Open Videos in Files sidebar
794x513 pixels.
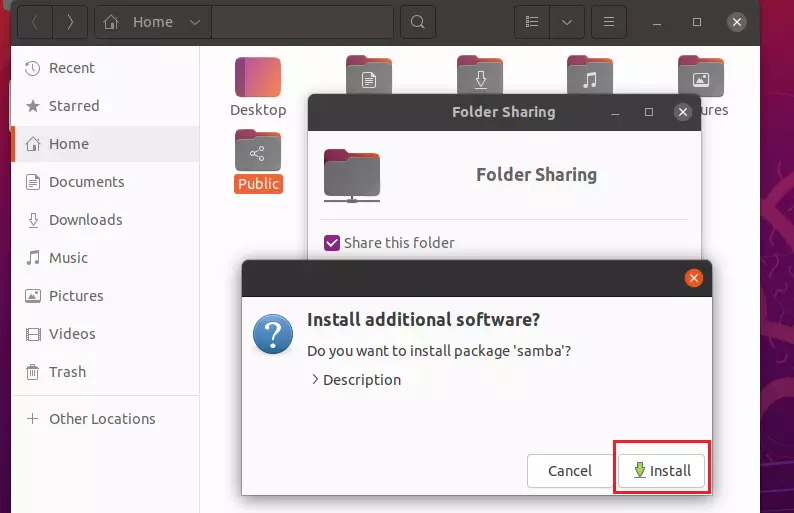tap(105, 334)
